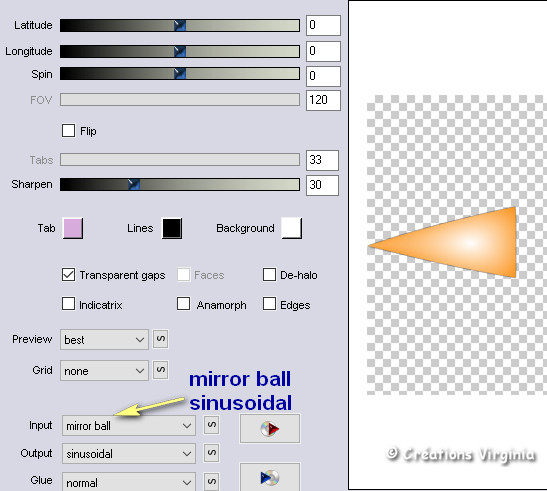Enable the Anamorph checkbox
Screen dimensions: 547x491
(x=183, y=304)
